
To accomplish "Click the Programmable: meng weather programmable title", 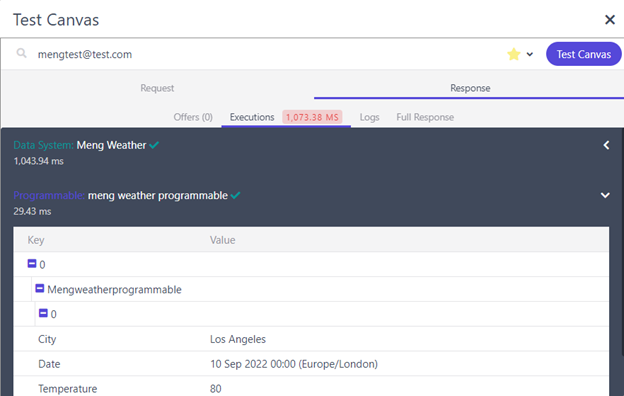I will (121, 195).
